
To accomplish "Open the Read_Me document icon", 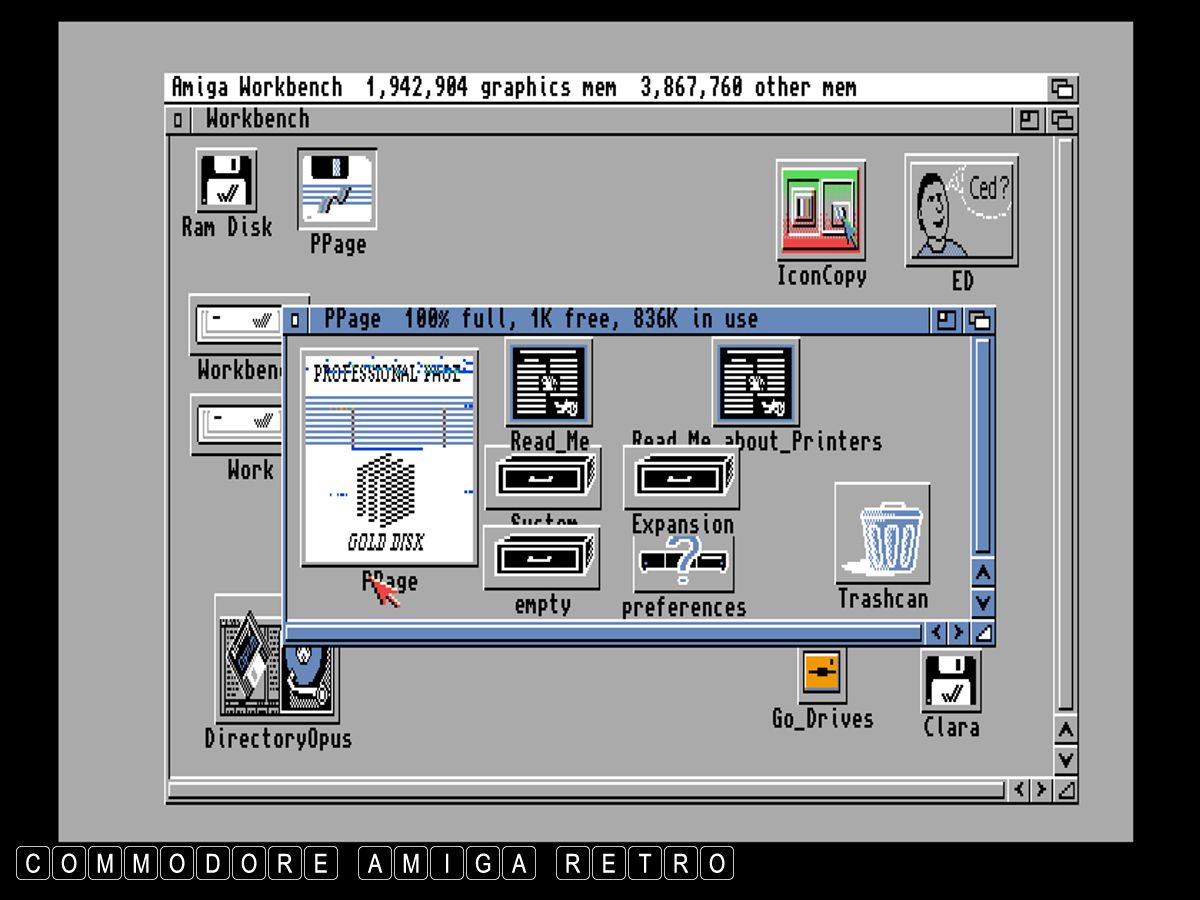I will tap(549, 383).
